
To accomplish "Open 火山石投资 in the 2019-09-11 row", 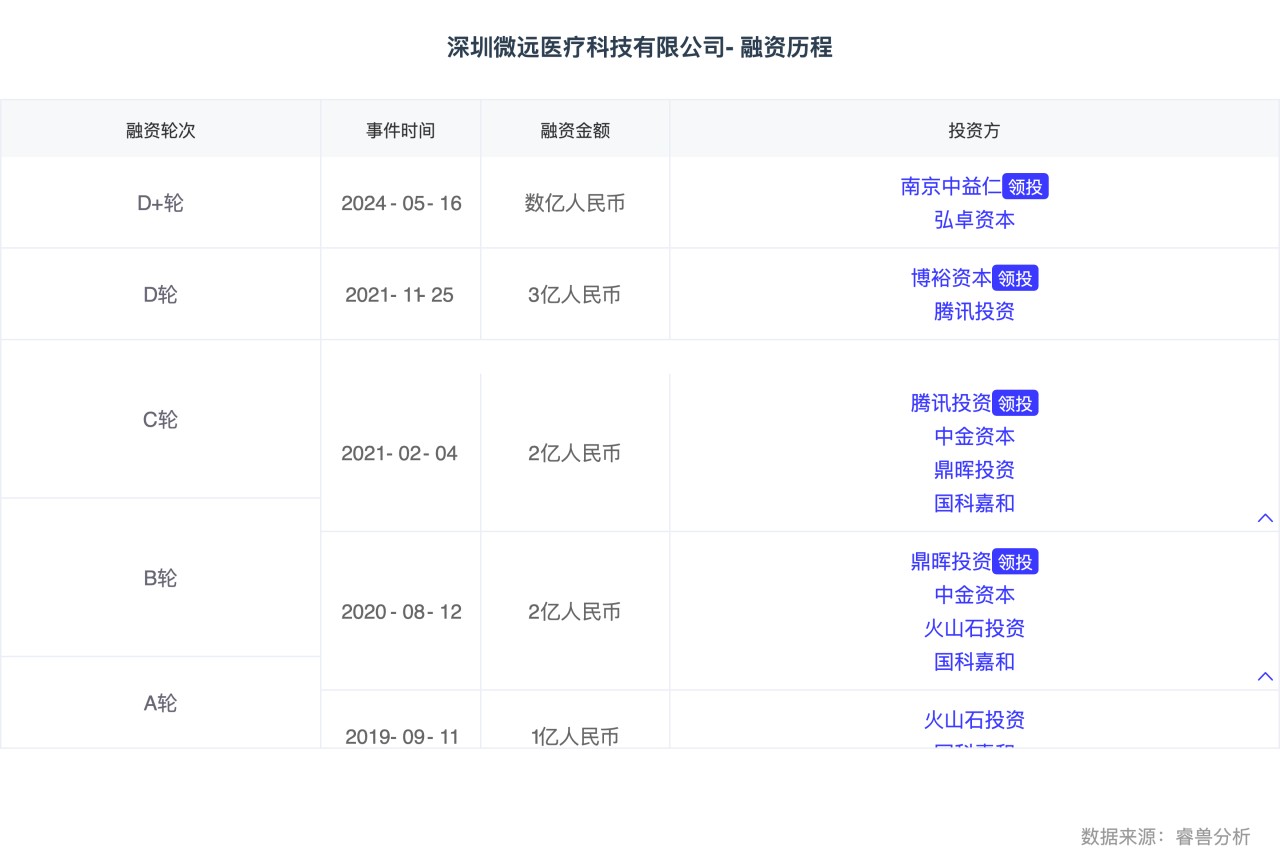I will point(974,720).
